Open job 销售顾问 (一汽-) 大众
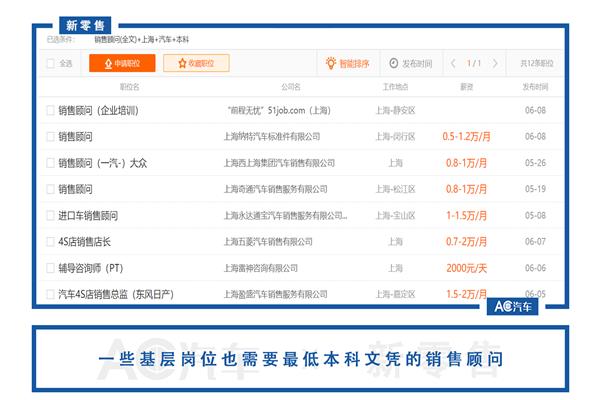This screenshot has width=600, height=400. [x=103, y=163]
